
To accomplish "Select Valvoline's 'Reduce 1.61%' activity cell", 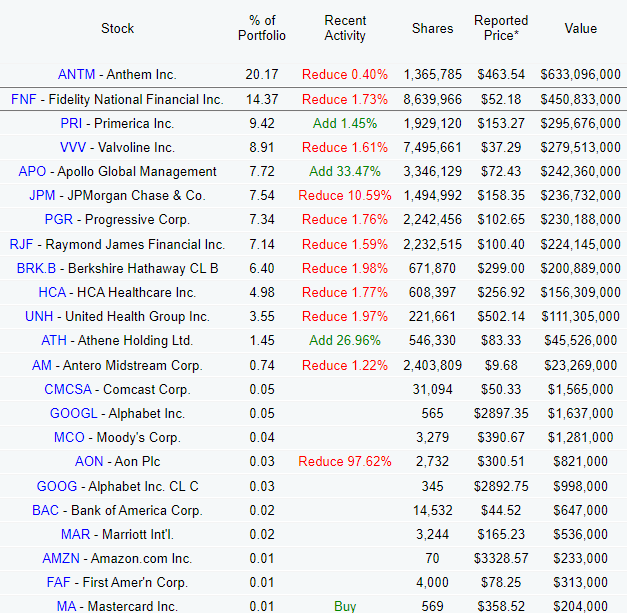I will 345,147.
